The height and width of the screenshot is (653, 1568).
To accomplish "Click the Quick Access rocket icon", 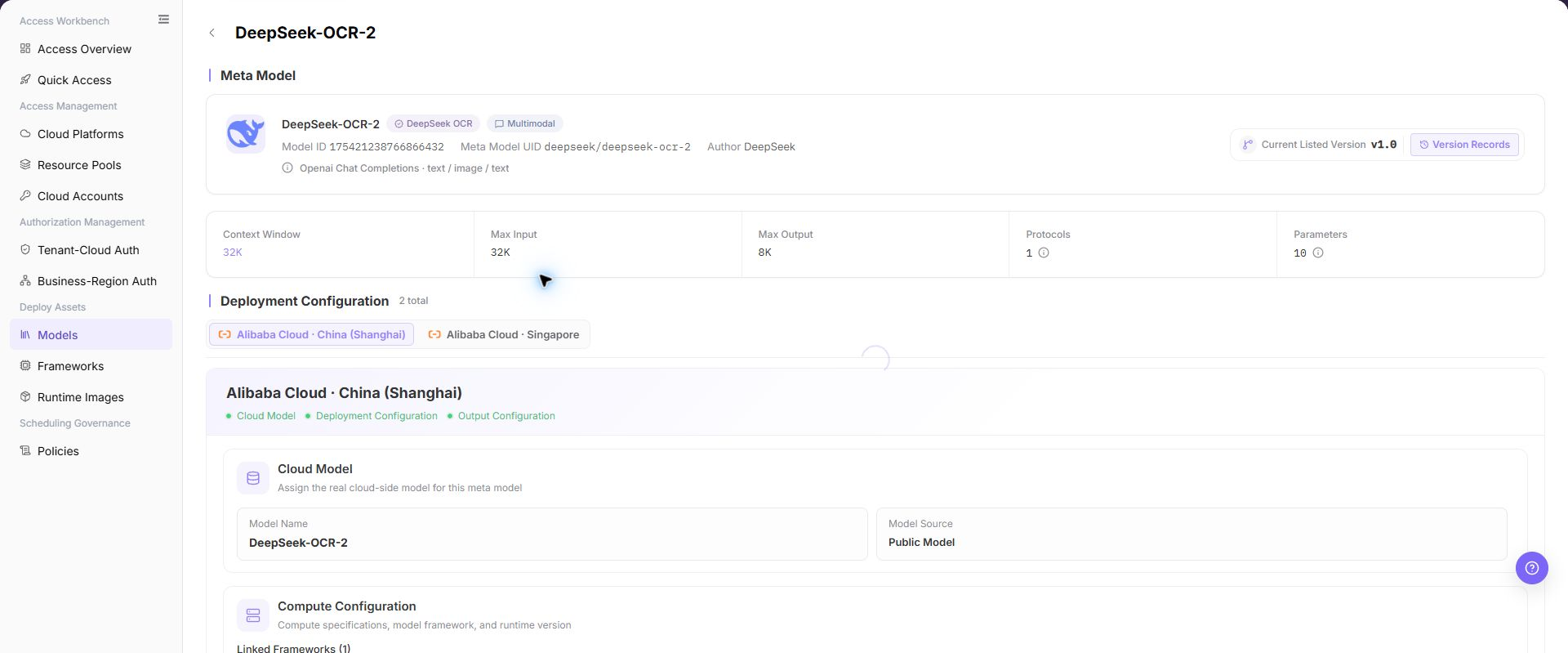I will [25, 79].
